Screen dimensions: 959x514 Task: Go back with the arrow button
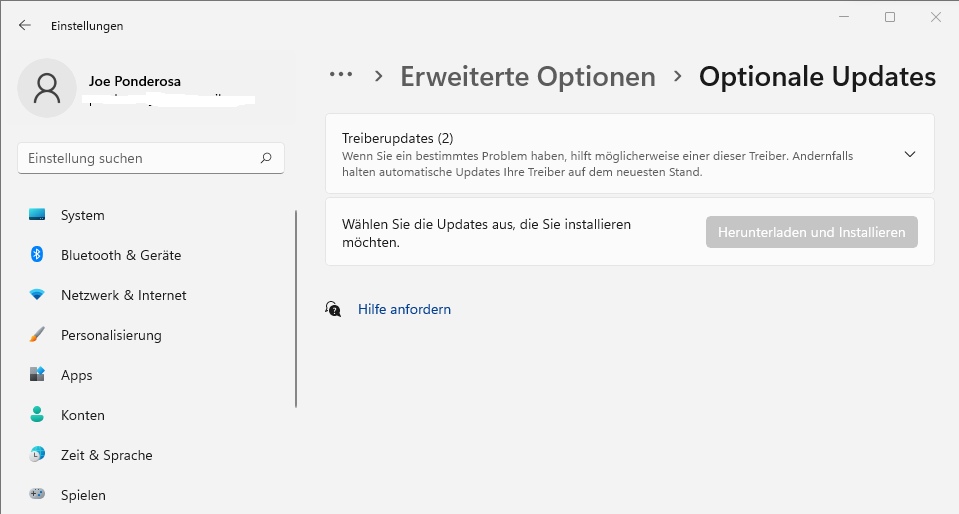[x=25, y=25]
